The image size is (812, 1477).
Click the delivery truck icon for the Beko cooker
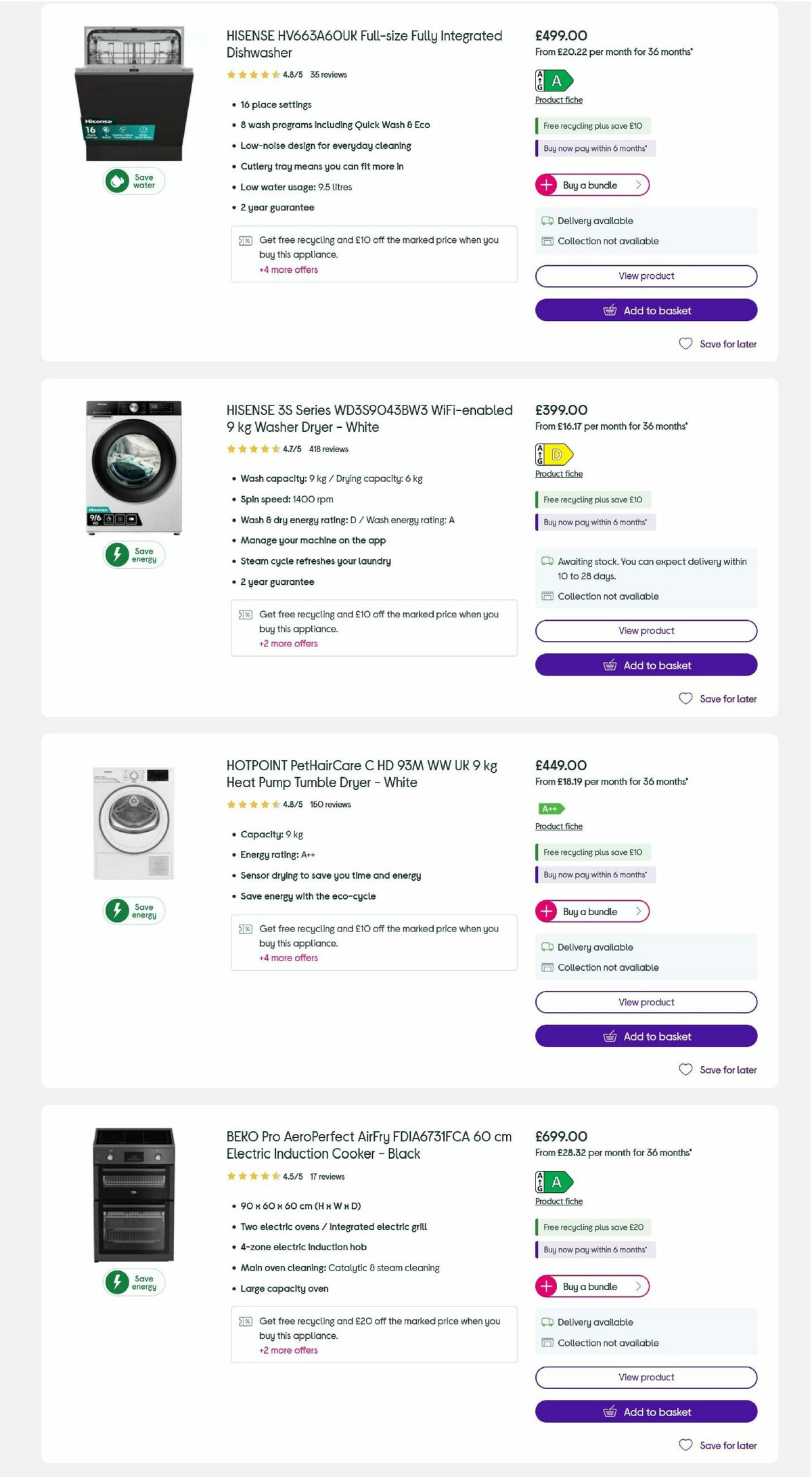point(547,1322)
